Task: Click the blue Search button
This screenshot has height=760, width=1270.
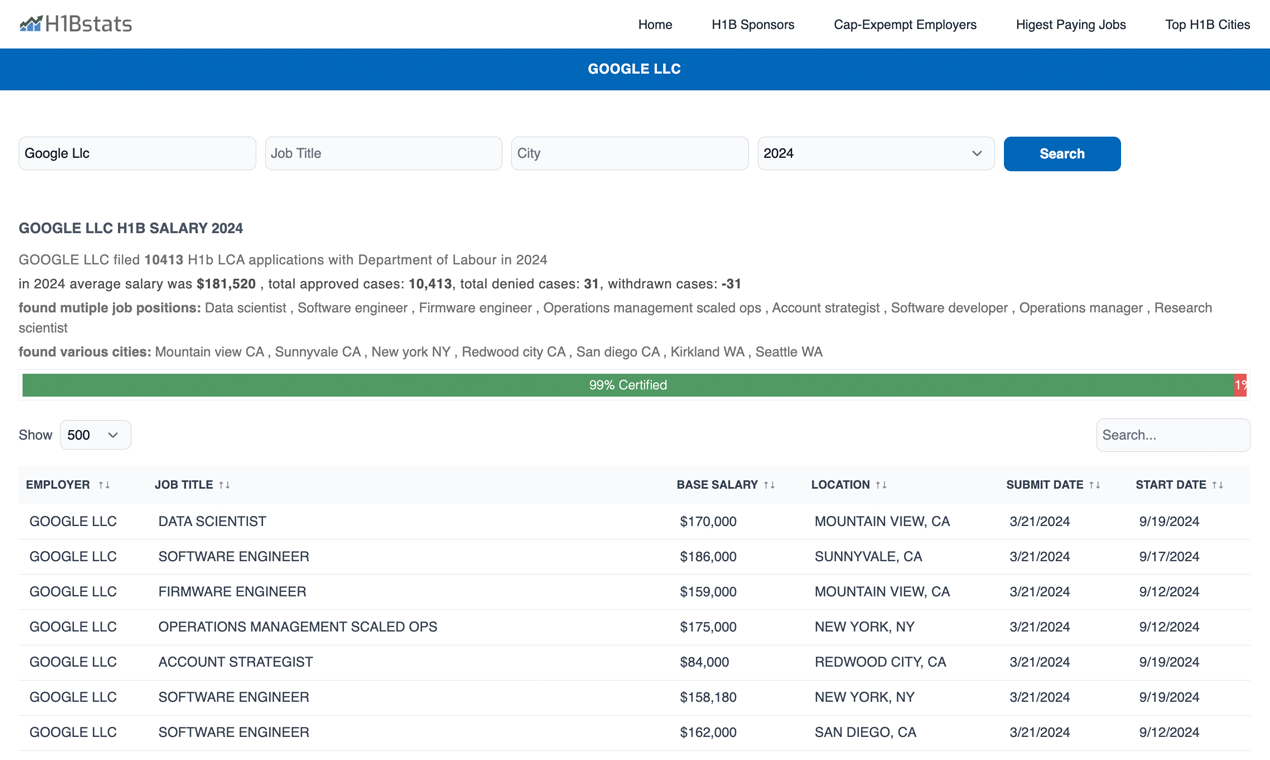Action: tap(1062, 154)
